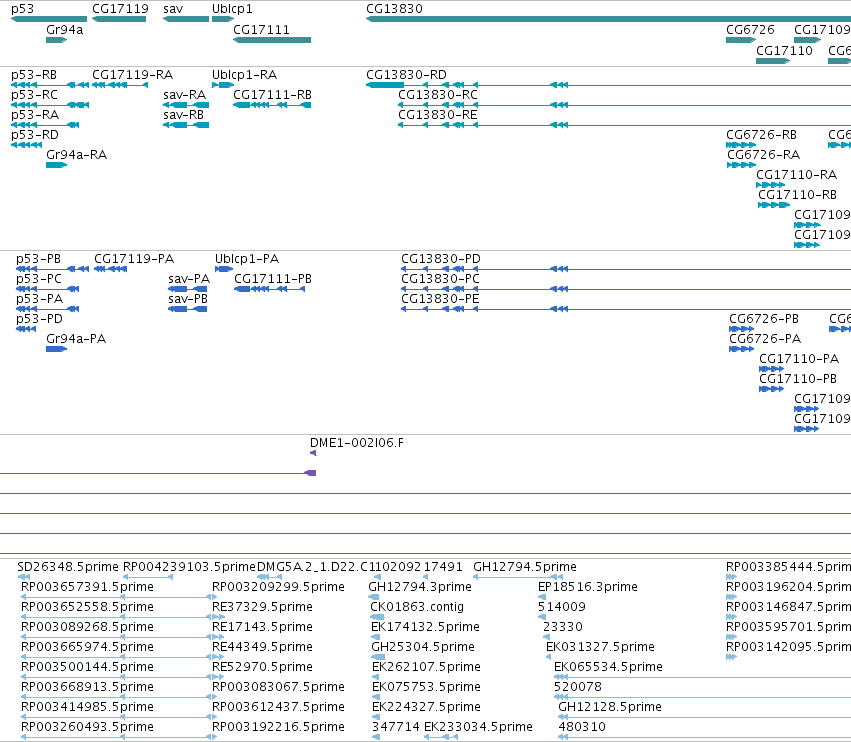Click the Gr94a gene feature
This screenshot has height=742, width=851.
56,40
